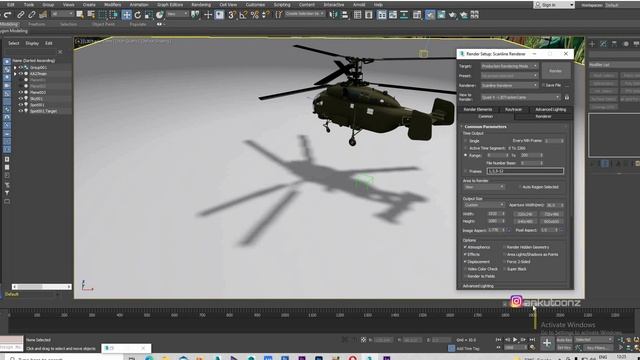Toggle the 3D Snaps icon
This screenshot has height=360, width=640.
[232, 15]
